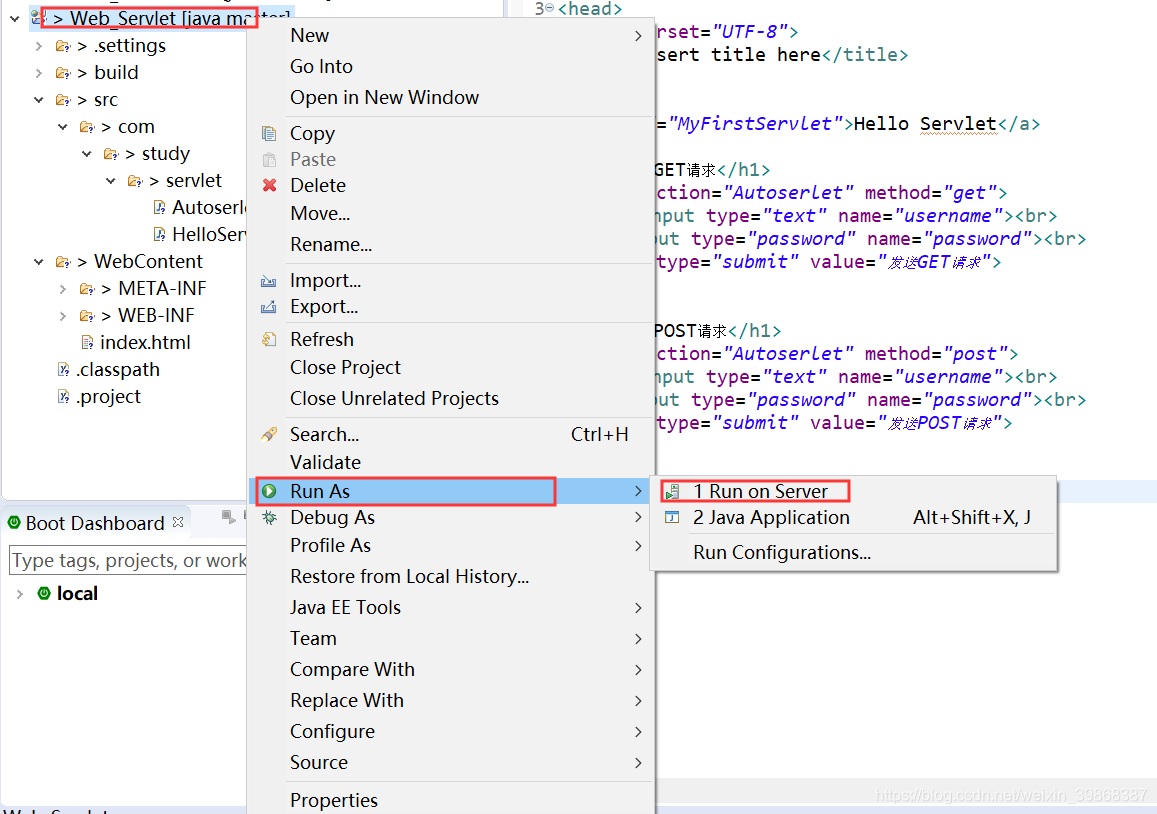Open the Java EE Tools submenu
This screenshot has width=1157, height=814.
coord(451,607)
